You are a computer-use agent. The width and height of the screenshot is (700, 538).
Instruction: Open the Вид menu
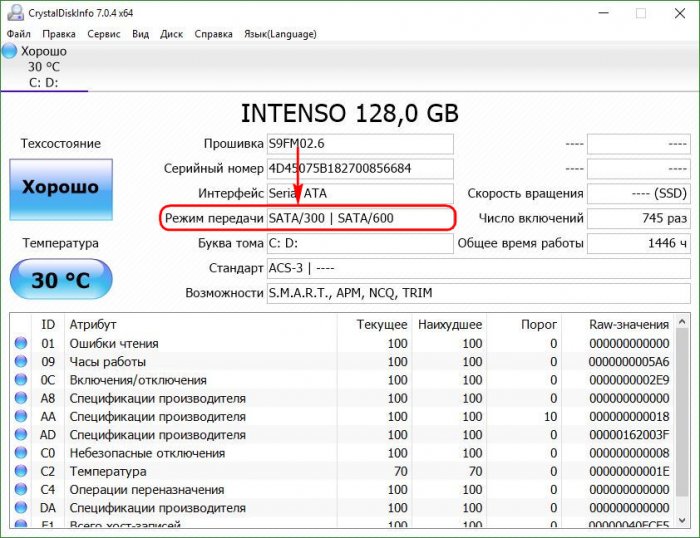tap(141, 34)
